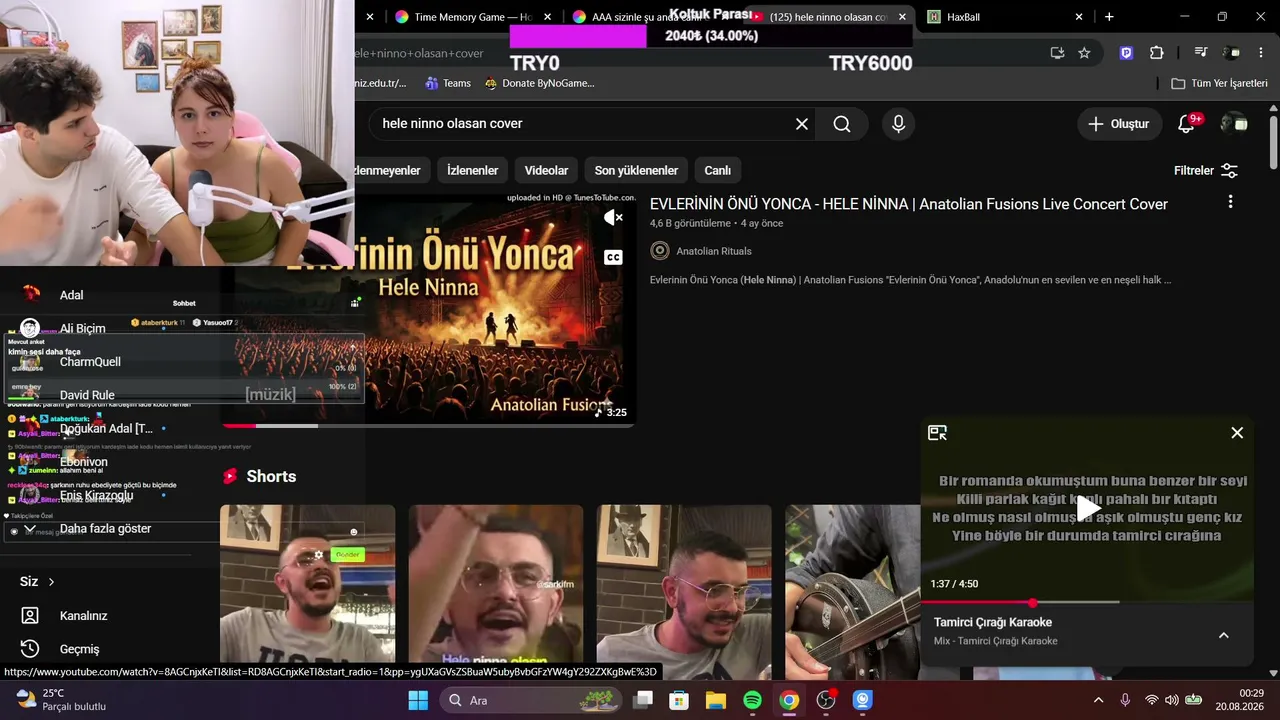Start voice search with the microphone

coord(898,124)
